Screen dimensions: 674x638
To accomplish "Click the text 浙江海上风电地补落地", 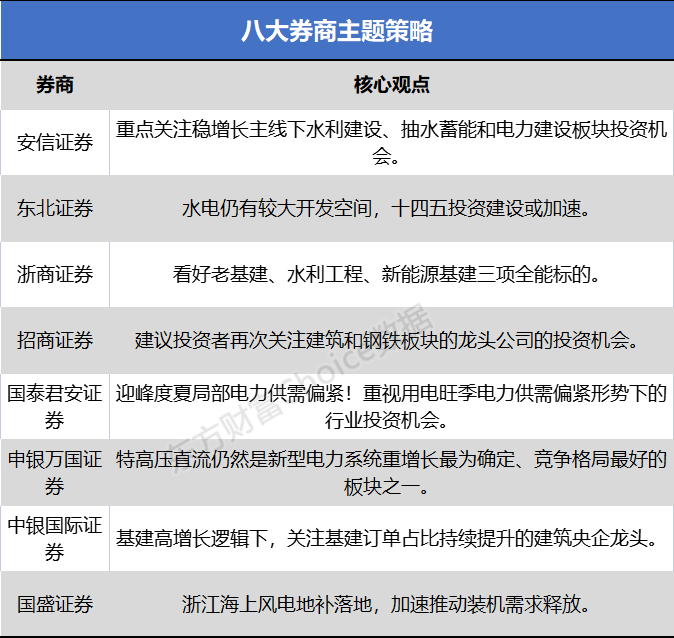I will coord(277,604).
